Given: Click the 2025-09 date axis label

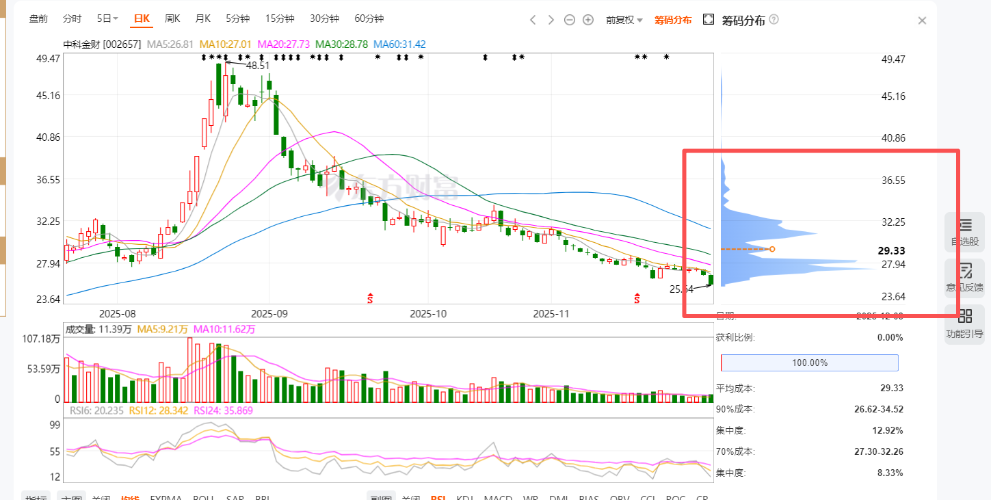Looking at the screenshot, I should (269, 314).
